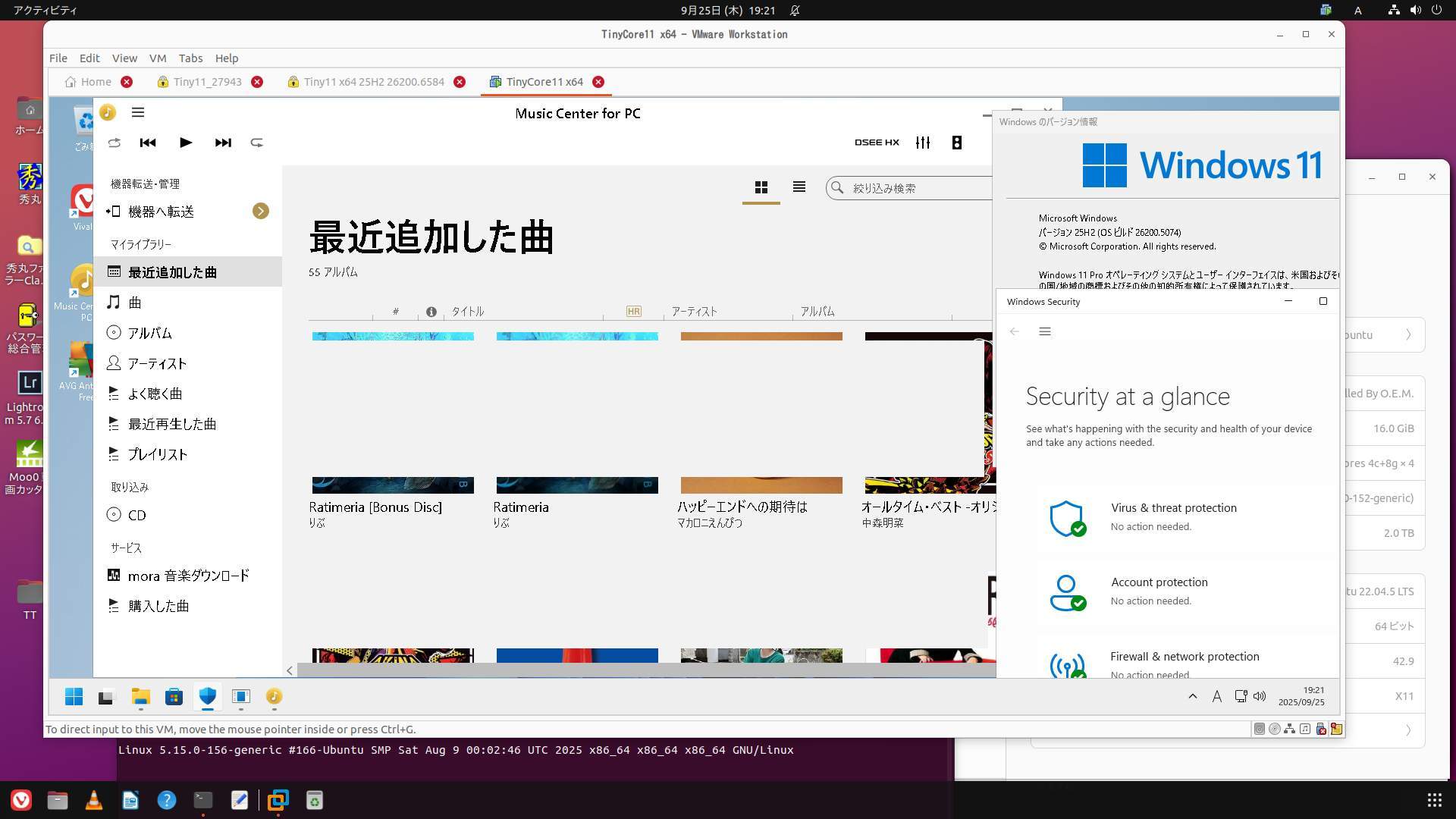
Task: Open Windows Start button in taskbar
Action: tap(74, 696)
